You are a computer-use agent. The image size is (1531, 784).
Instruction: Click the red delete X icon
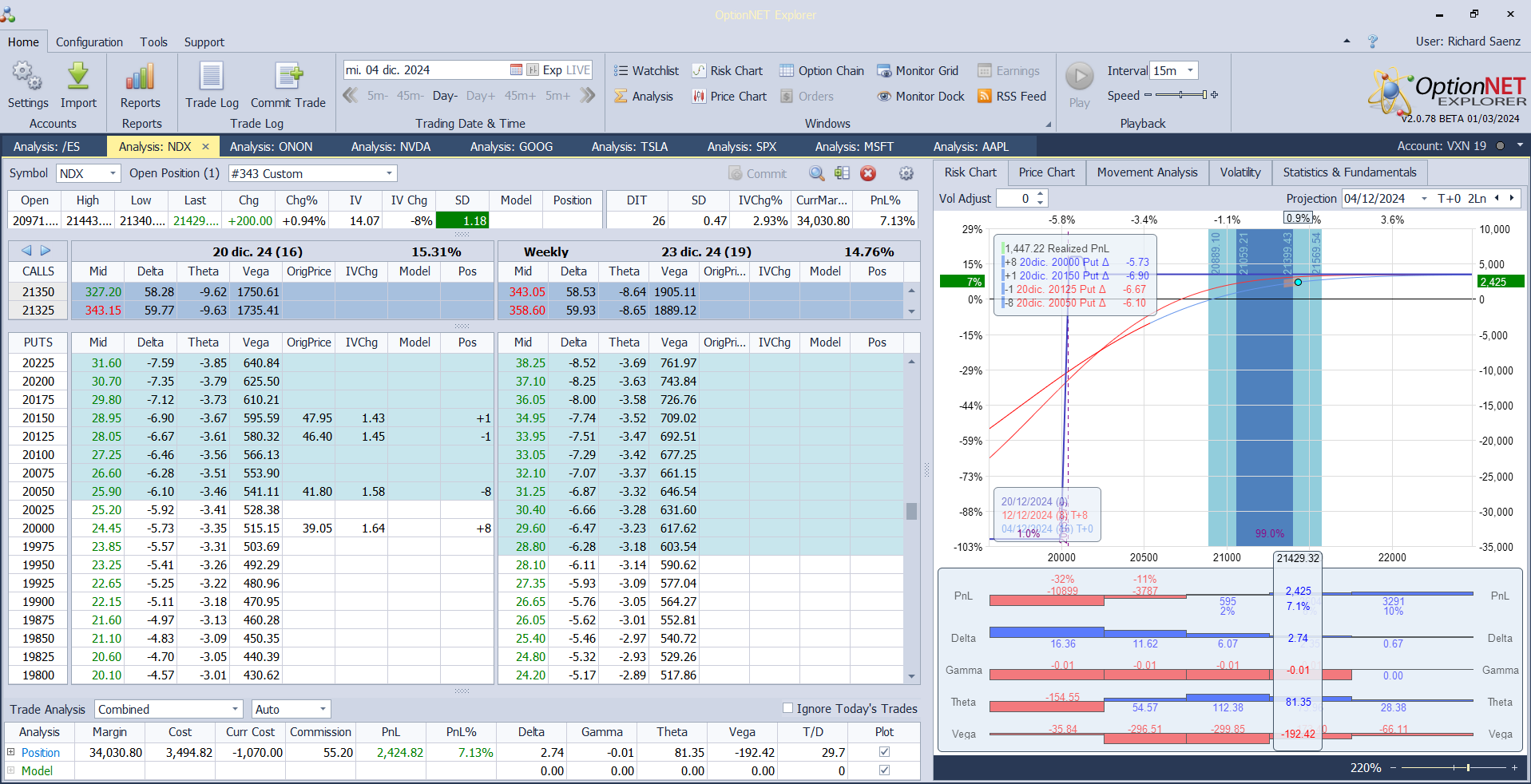click(x=868, y=173)
